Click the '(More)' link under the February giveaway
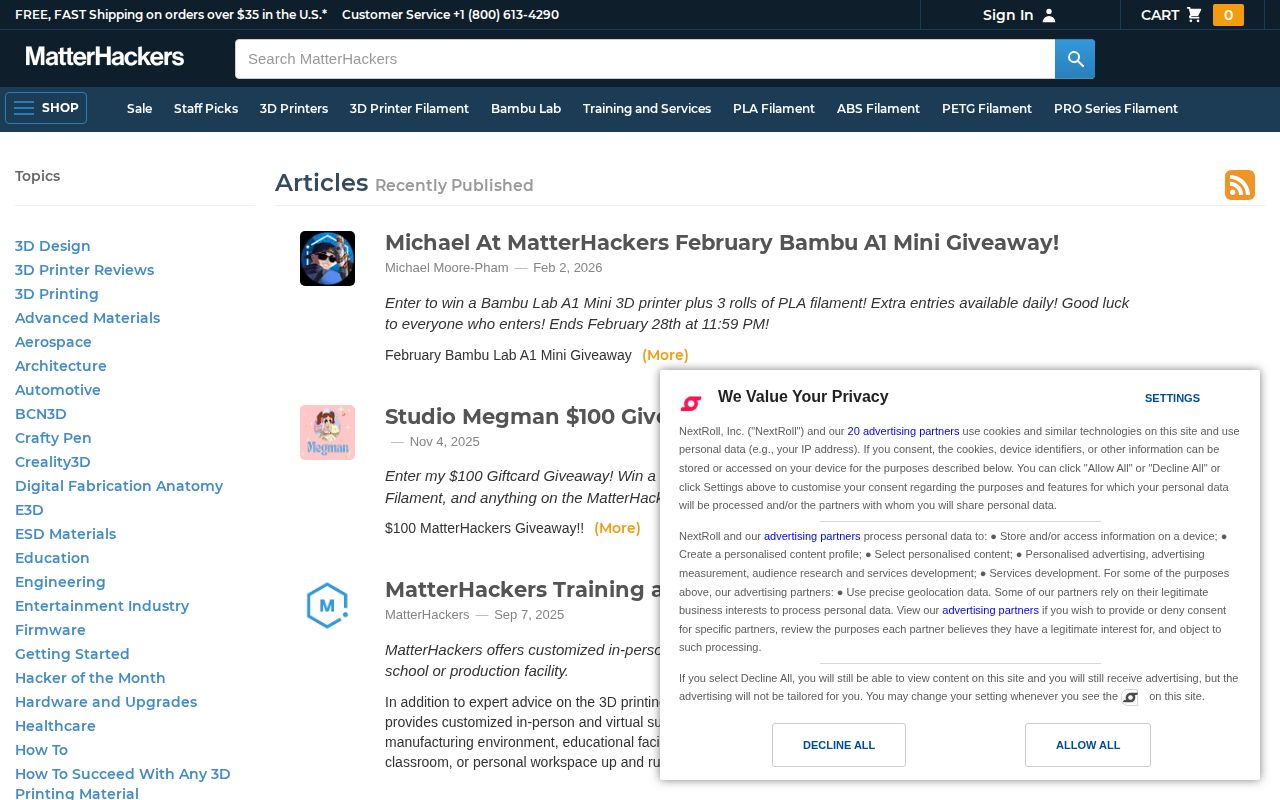The height and width of the screenshot is (800, 1280). coord(665,355)
